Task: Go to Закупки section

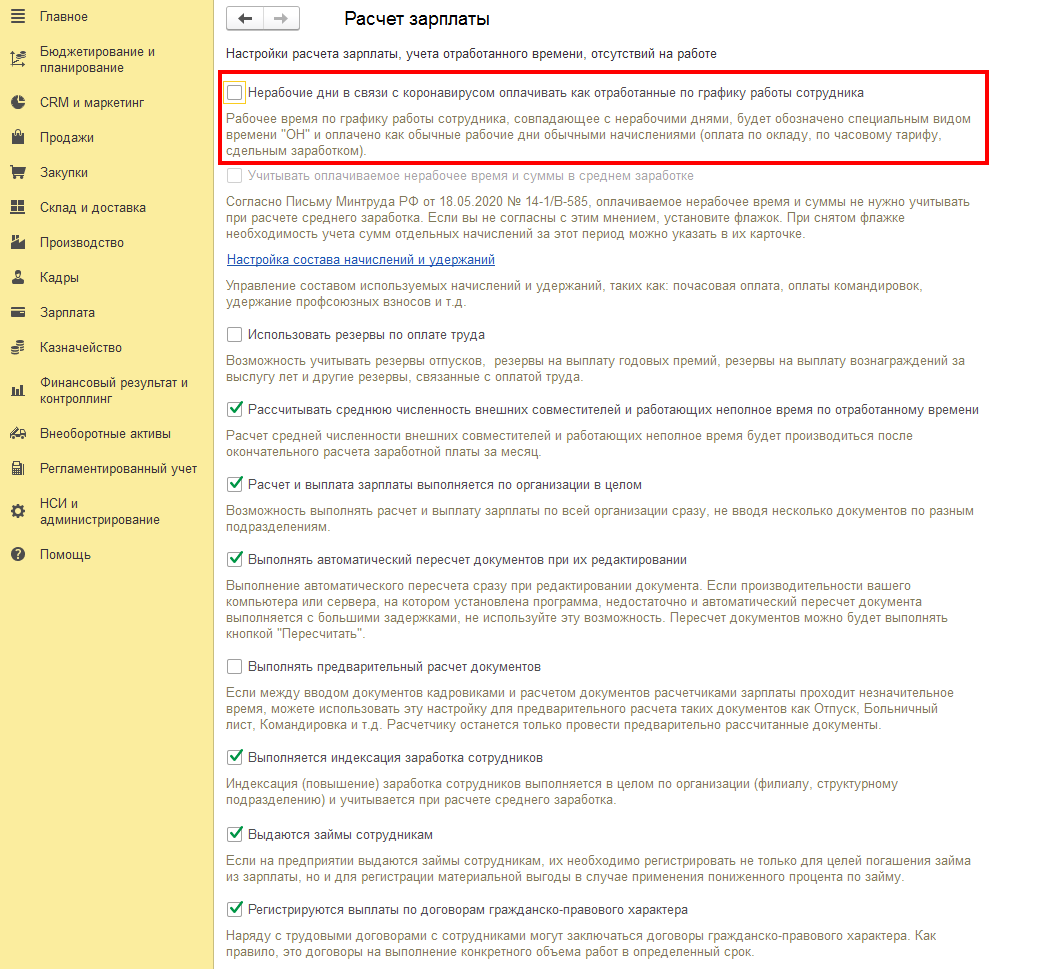Action: coord(64,172)
